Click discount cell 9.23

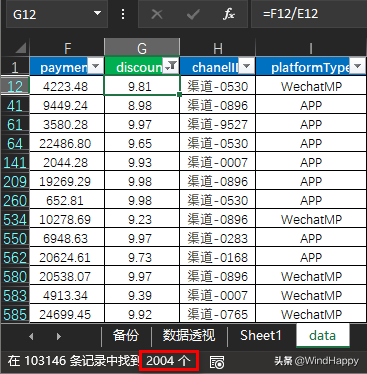tap(142, 219)
